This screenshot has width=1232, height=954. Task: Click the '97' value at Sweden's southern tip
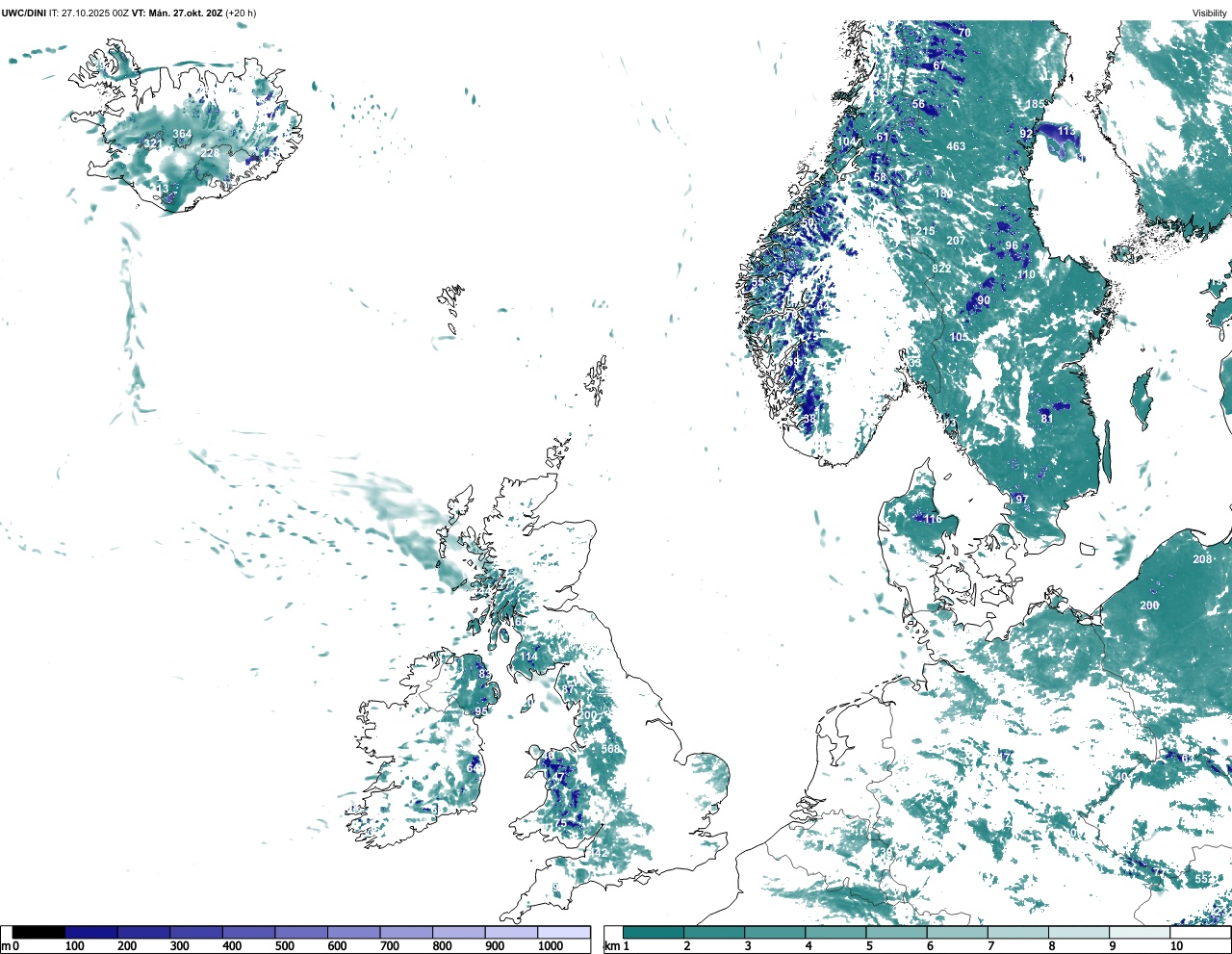point(1022,500)
